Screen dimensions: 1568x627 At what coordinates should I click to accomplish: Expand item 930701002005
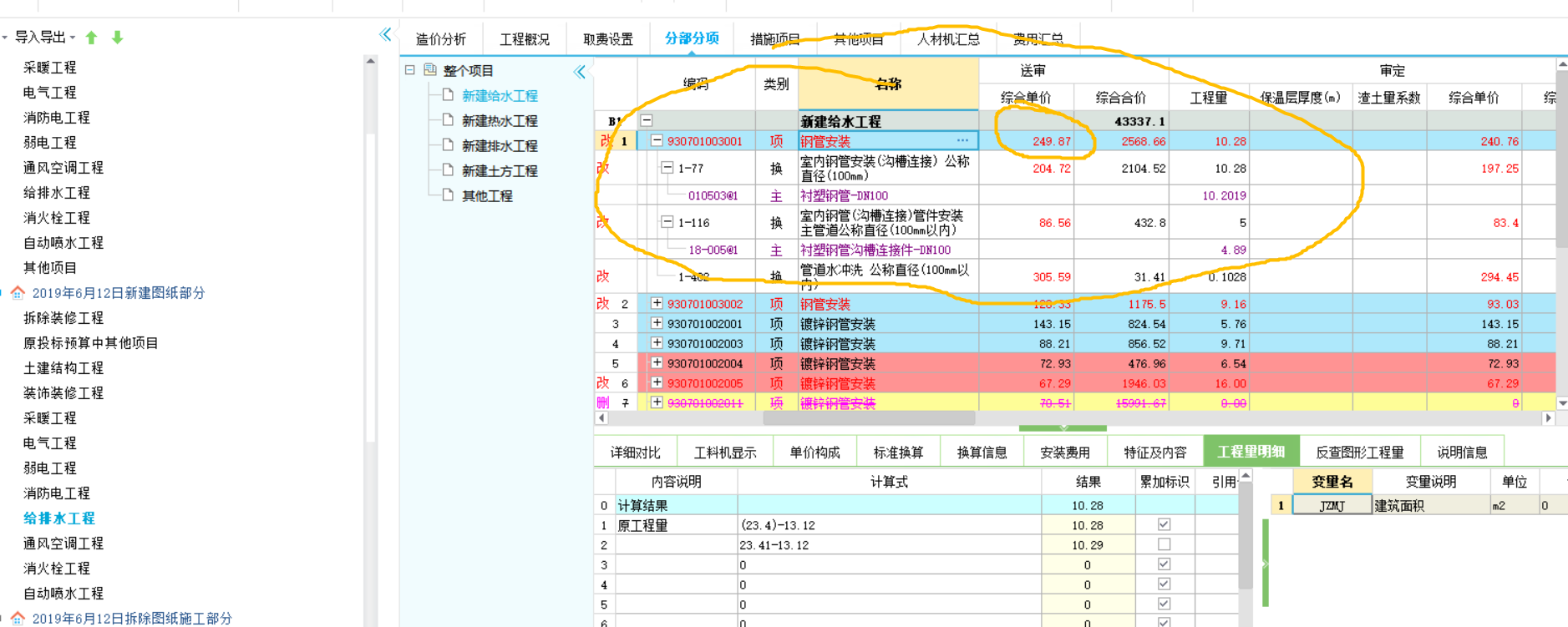657,382
